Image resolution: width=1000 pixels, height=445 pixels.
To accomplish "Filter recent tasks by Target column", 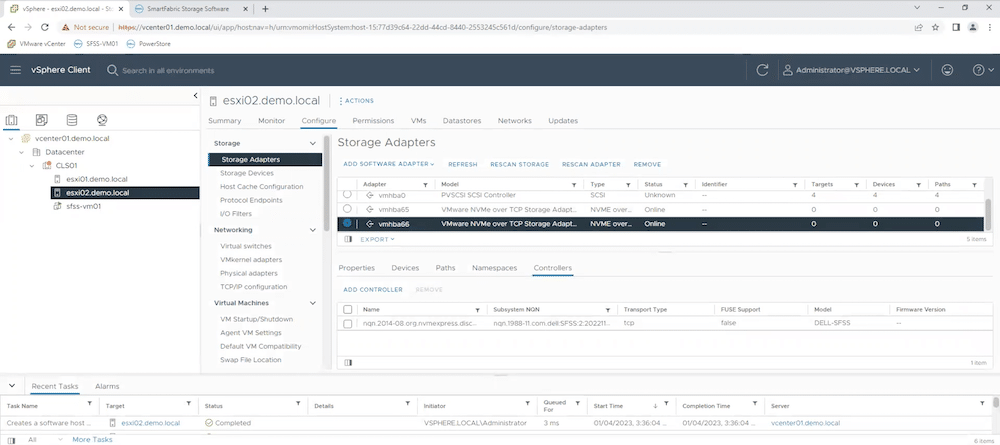I will pyautogui.click(x=188, y=404).
